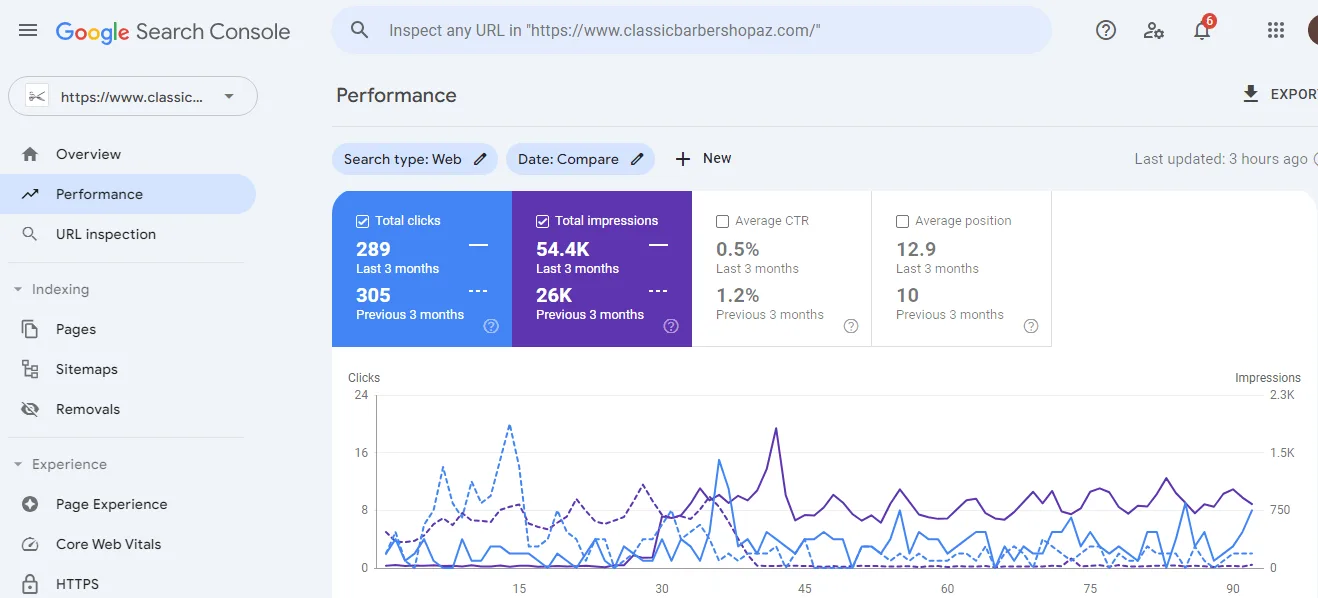Open Removals in sidebar
1318x598 pixels.
128,409
